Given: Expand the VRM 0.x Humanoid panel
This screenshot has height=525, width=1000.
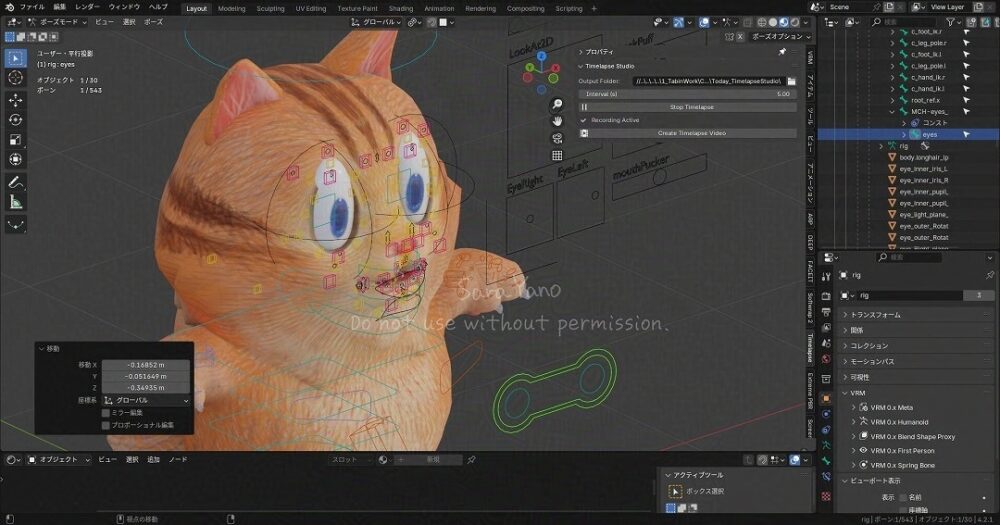Looking at the screenshot, I should [852, 422].
